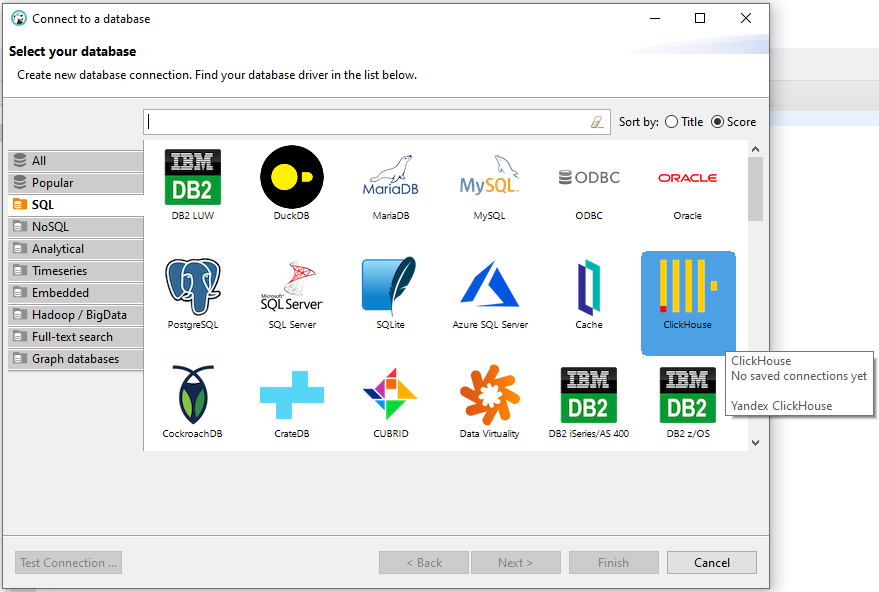
Task: Open the Full-text search category
Action: (x=76, y=337)
